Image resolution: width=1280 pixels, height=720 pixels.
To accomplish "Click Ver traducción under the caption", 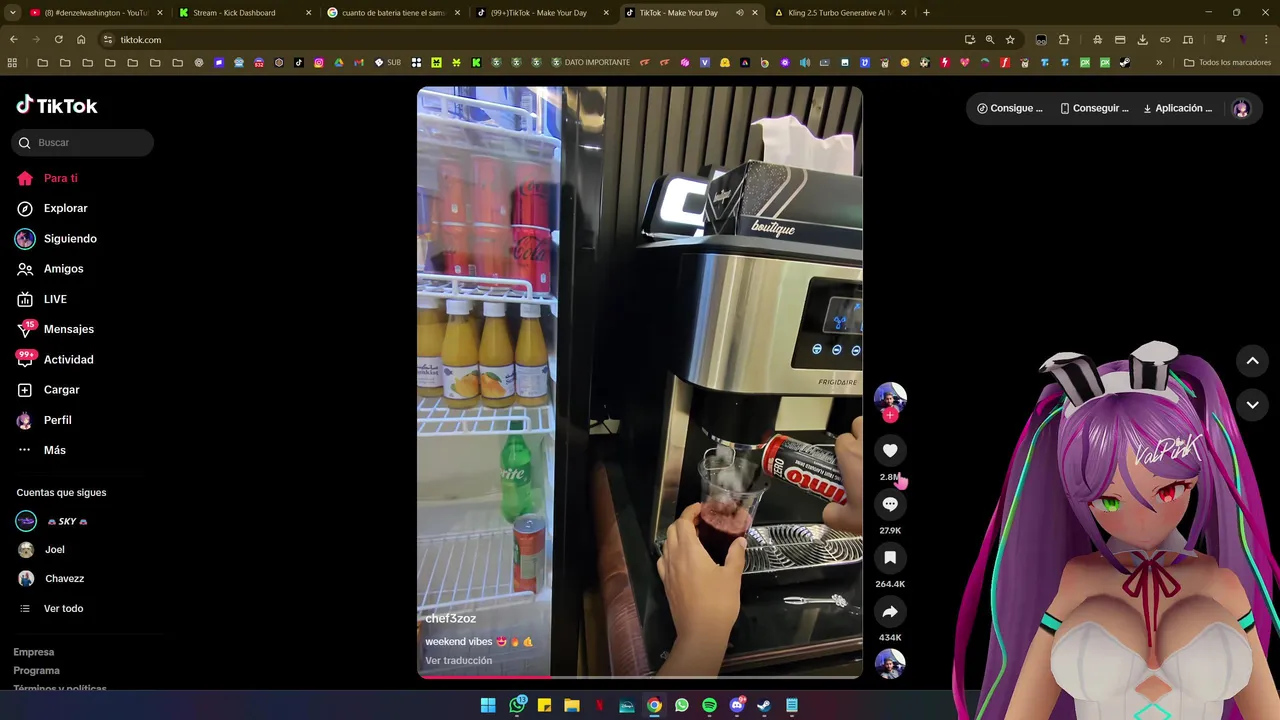I will [458, 661].
